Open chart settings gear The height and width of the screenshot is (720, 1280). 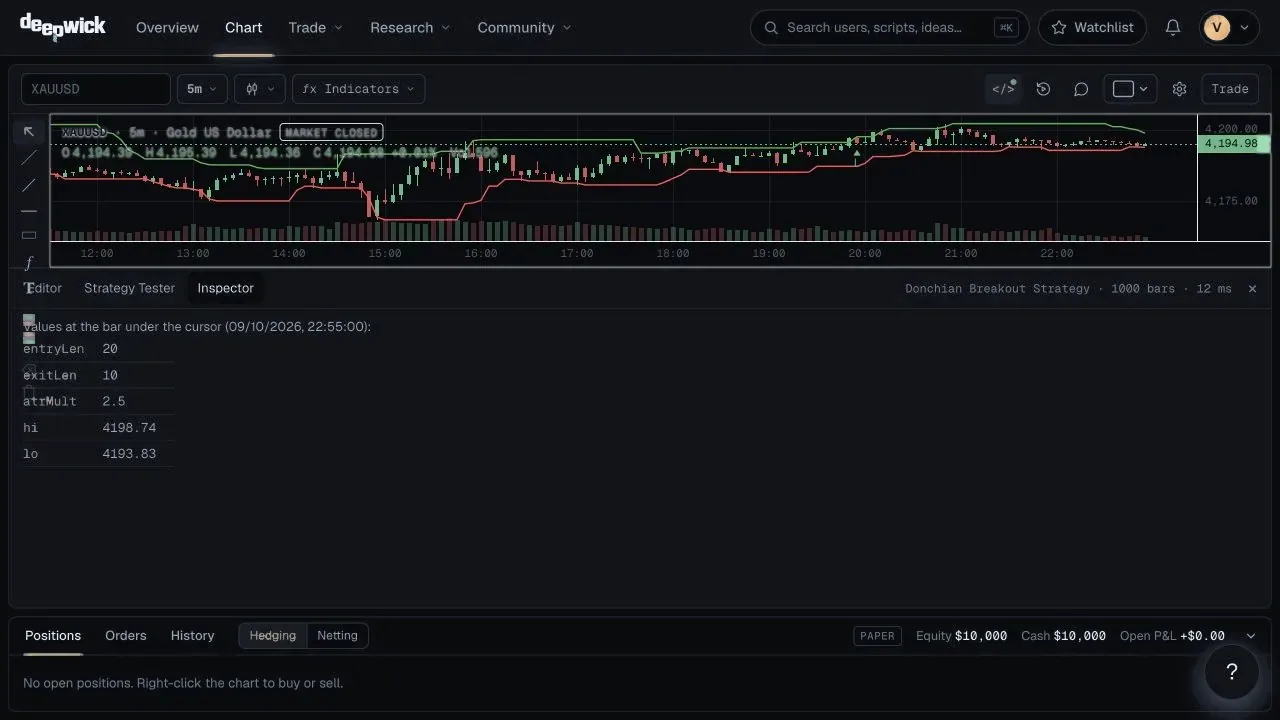click(x=1179, y=89)
